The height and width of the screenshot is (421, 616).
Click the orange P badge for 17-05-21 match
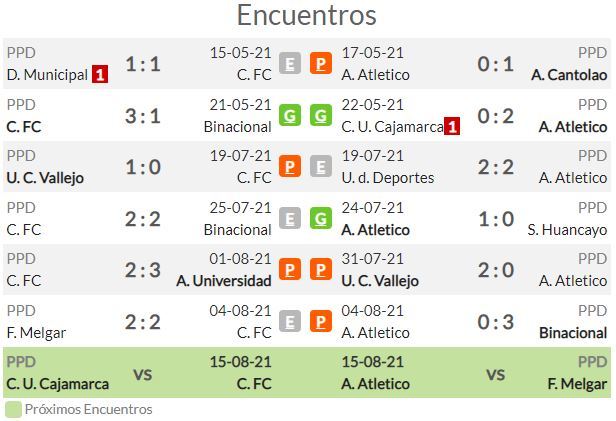[321, 64]
